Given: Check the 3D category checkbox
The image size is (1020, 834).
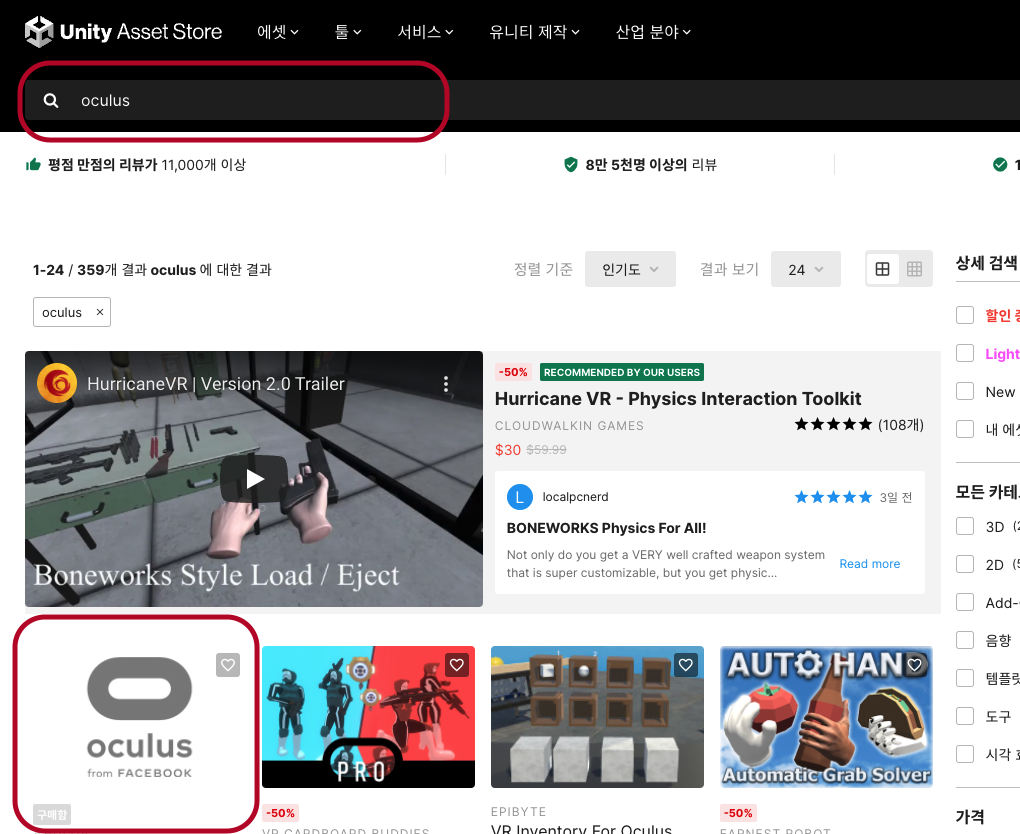Looking at the screenshot, I should [x=965, y=526].
